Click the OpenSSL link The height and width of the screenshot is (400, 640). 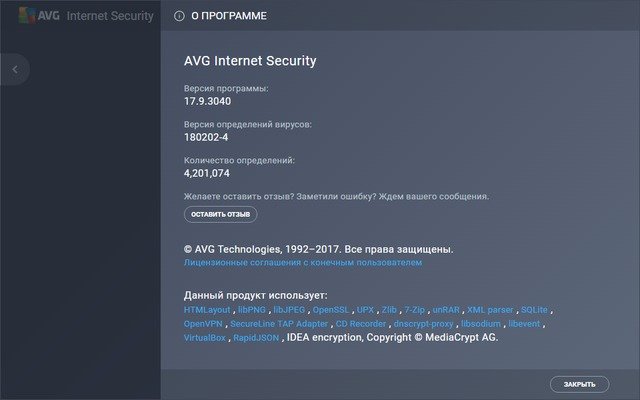(331, 310)
